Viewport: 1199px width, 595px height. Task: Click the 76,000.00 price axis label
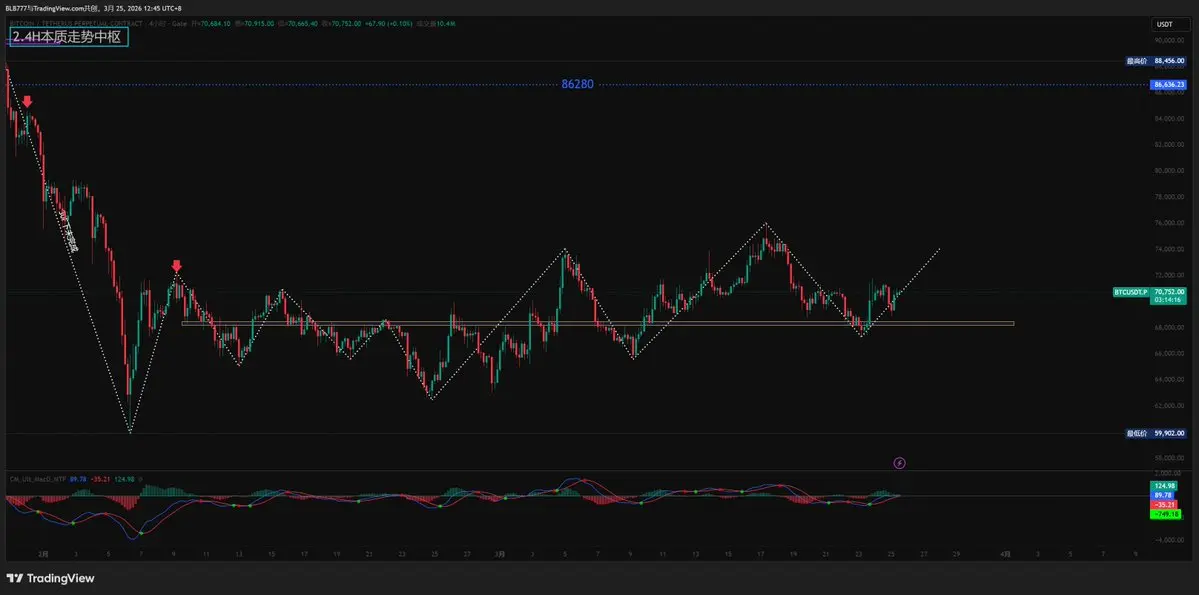pyautogui.click(x=1170, y=223)
